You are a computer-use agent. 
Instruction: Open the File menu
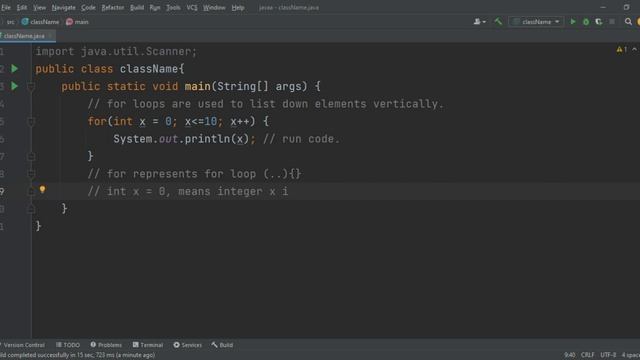coord(6,7)
